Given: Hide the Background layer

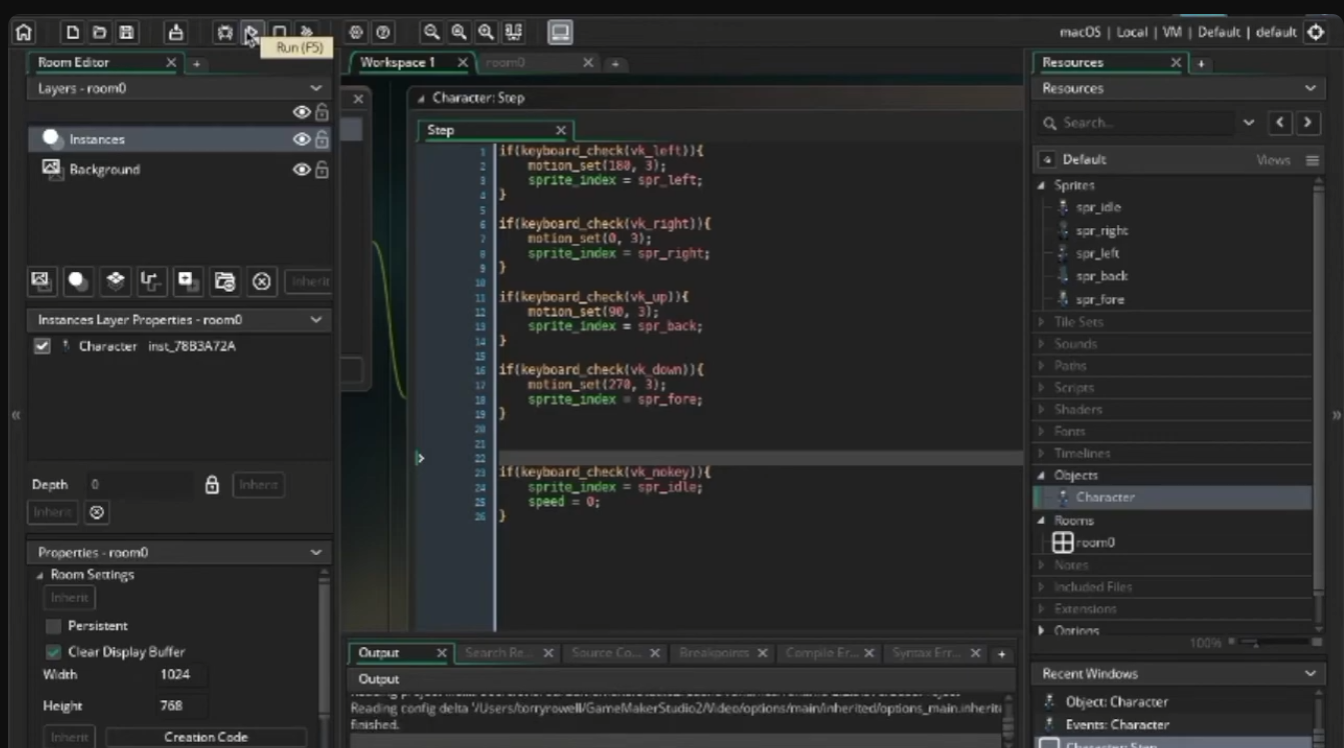Looking at the screenshot, I should [301, 169].
